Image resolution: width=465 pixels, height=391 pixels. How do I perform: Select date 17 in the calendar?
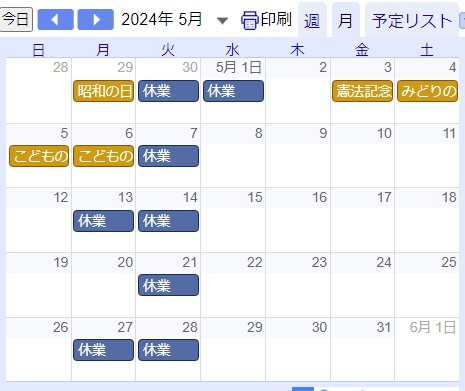click(384, 197)
